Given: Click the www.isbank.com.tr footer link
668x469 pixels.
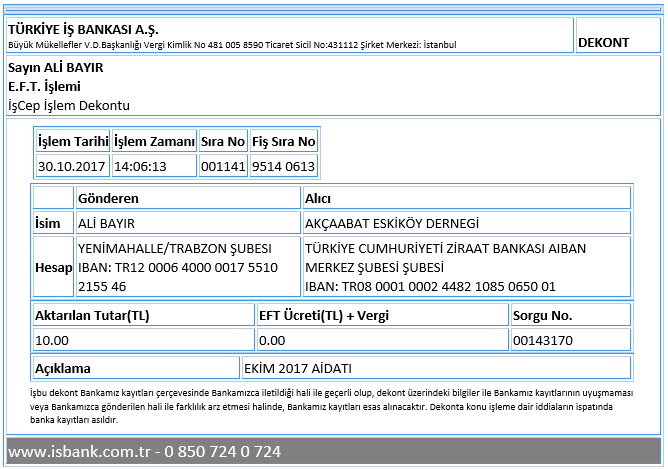Looking at the screenshot, I should click(79, 451).
